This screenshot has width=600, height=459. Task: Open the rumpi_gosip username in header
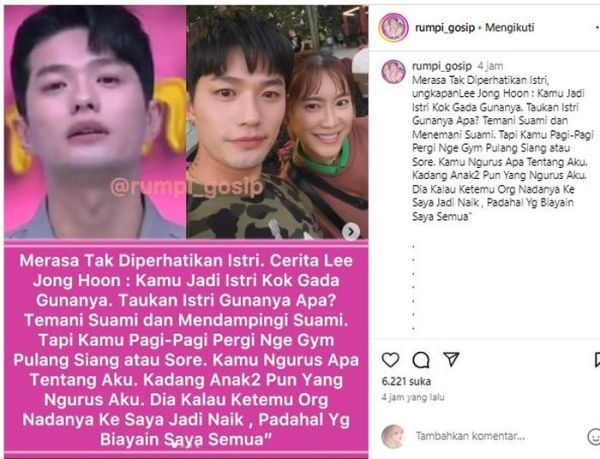(445, 28)
